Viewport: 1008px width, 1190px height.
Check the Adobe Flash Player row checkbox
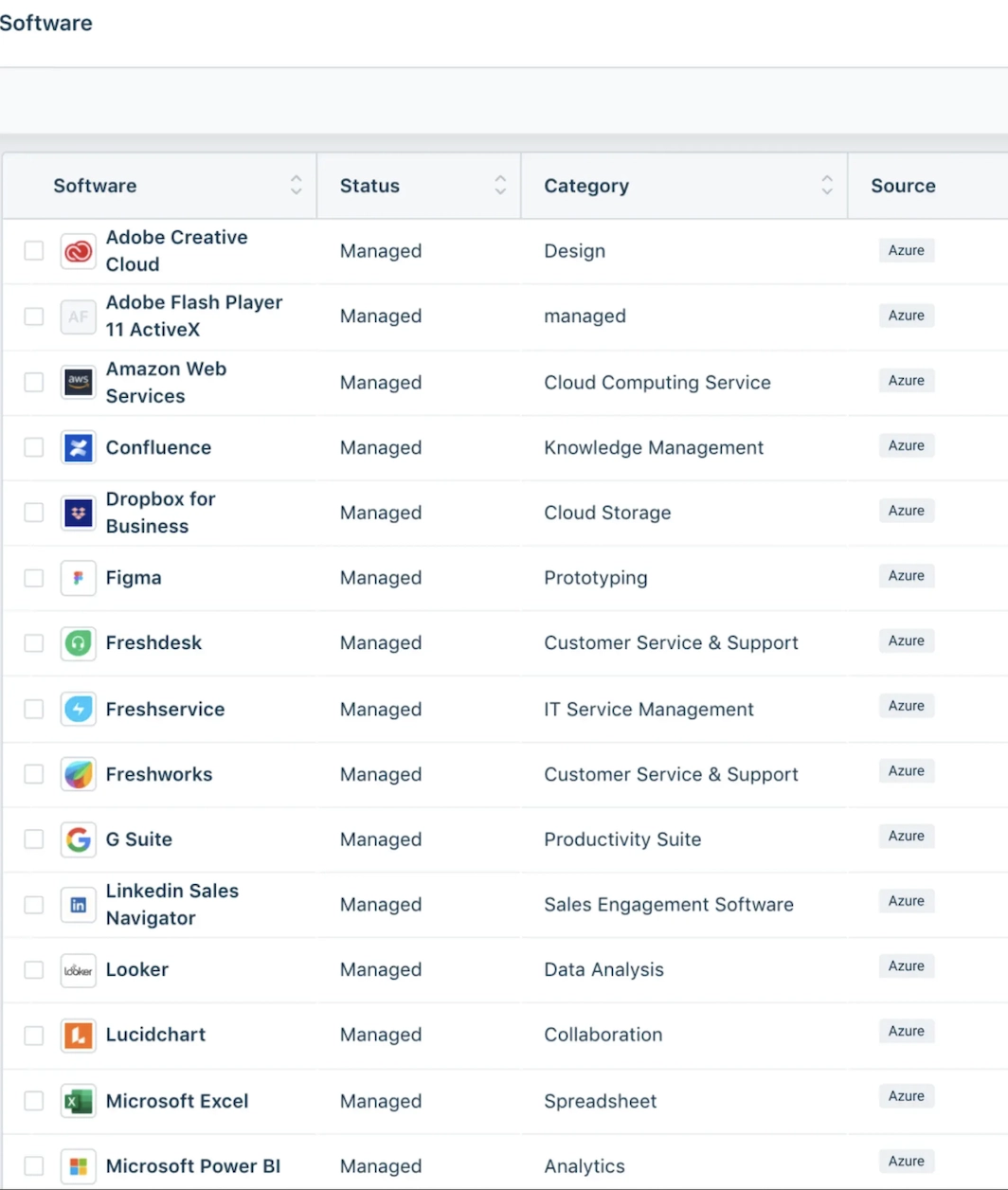point(34,316)
